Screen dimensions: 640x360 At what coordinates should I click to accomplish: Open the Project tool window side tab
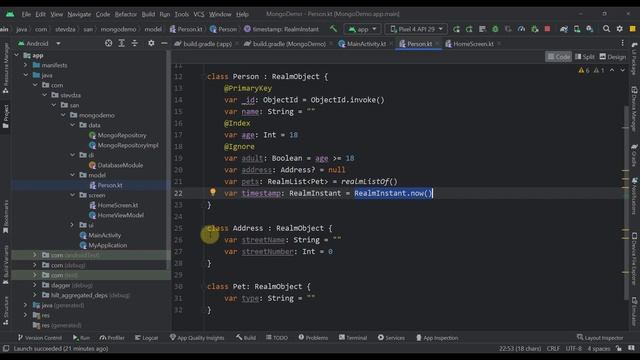pos(6,116)
